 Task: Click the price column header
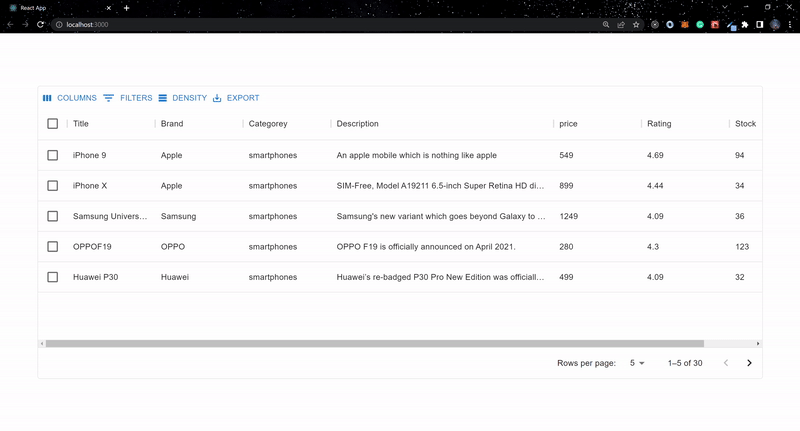click(568, 124)
